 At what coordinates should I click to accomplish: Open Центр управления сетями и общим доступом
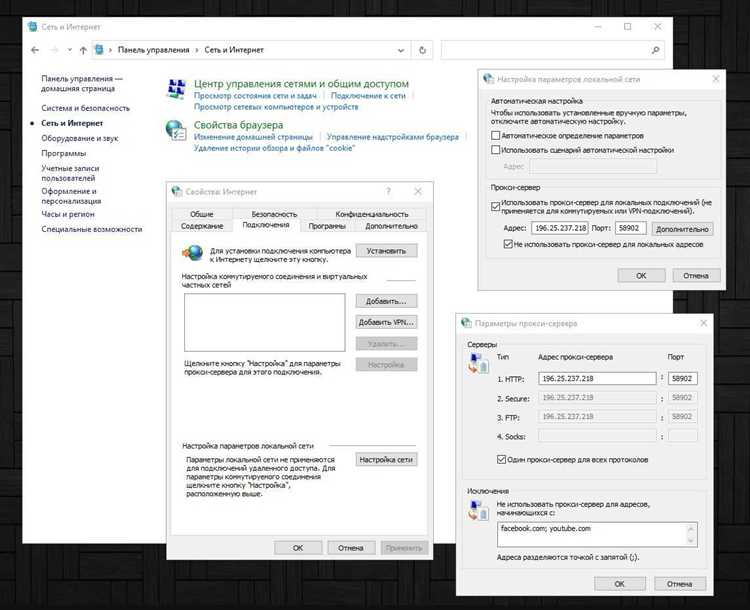pyautogui.click(x=301, y=84)
